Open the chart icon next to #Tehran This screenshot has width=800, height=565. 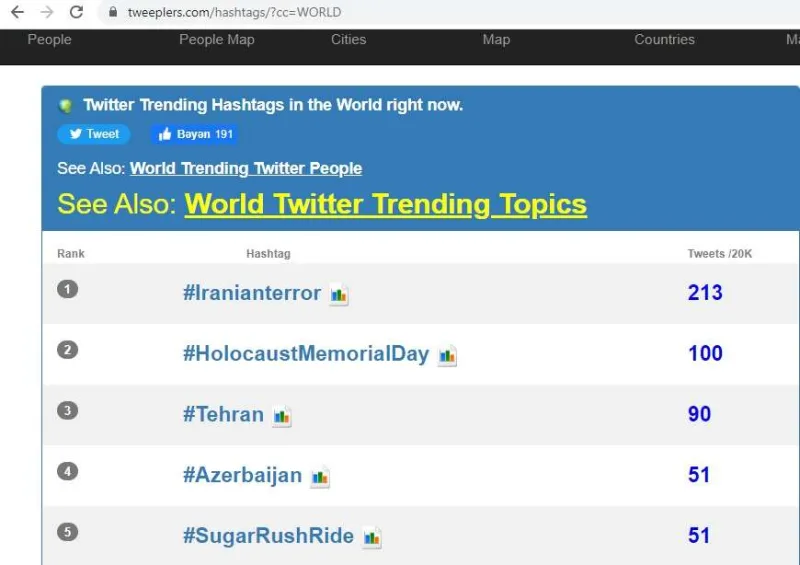point(282,416)
